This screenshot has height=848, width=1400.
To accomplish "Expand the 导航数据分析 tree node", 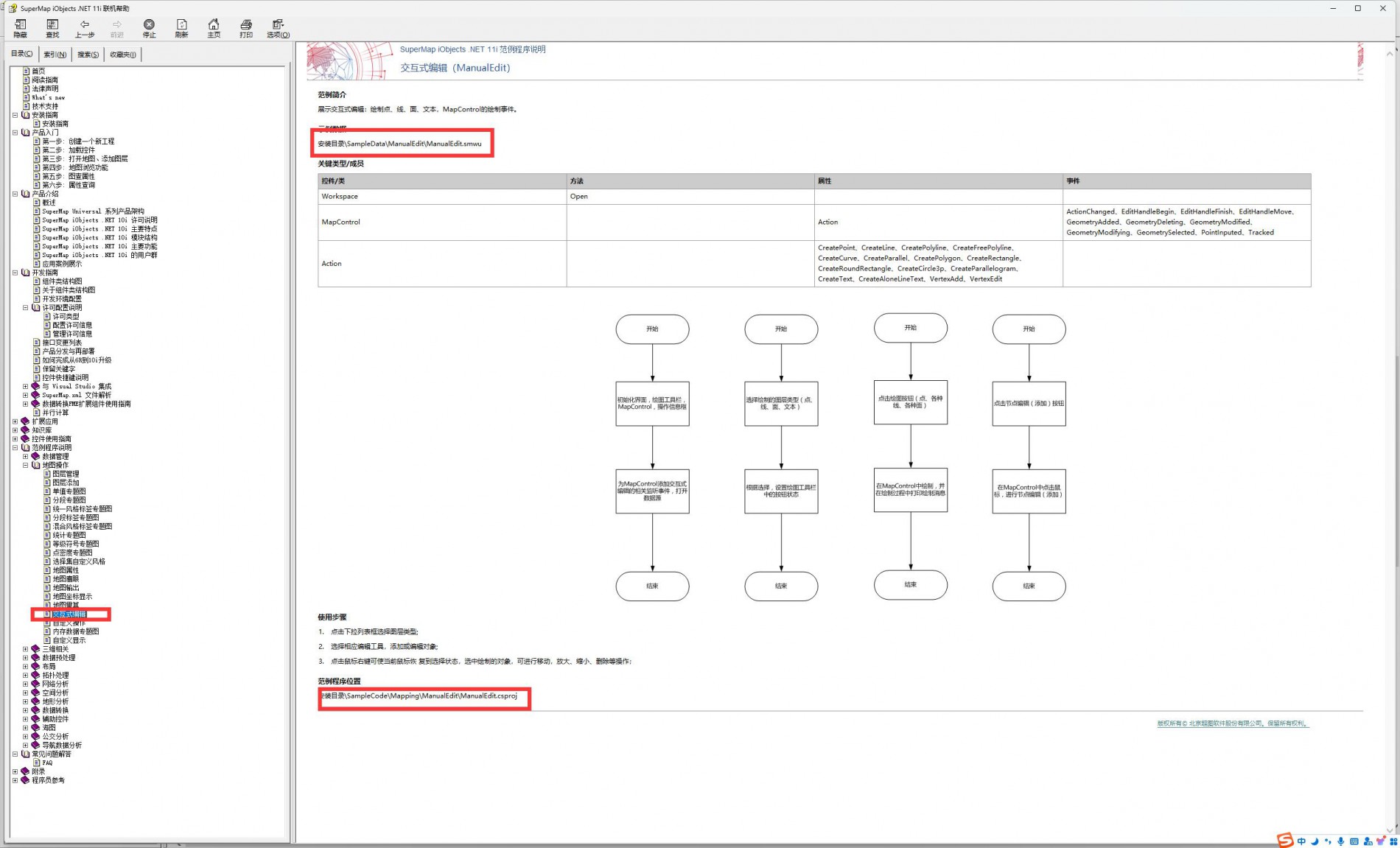I will tap(25, 746).
